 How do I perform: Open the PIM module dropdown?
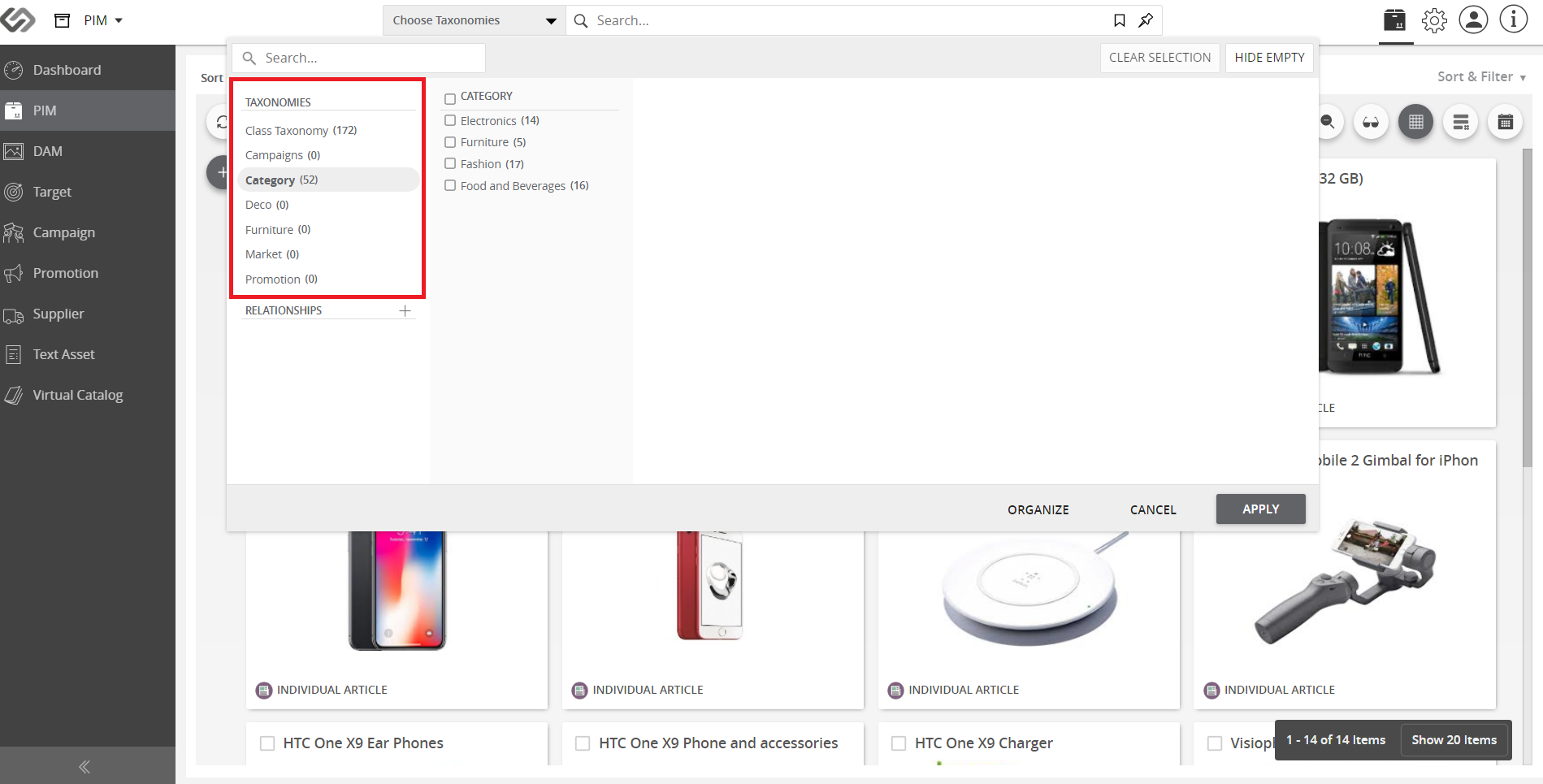pyautogui.click(x=103, y=20)
